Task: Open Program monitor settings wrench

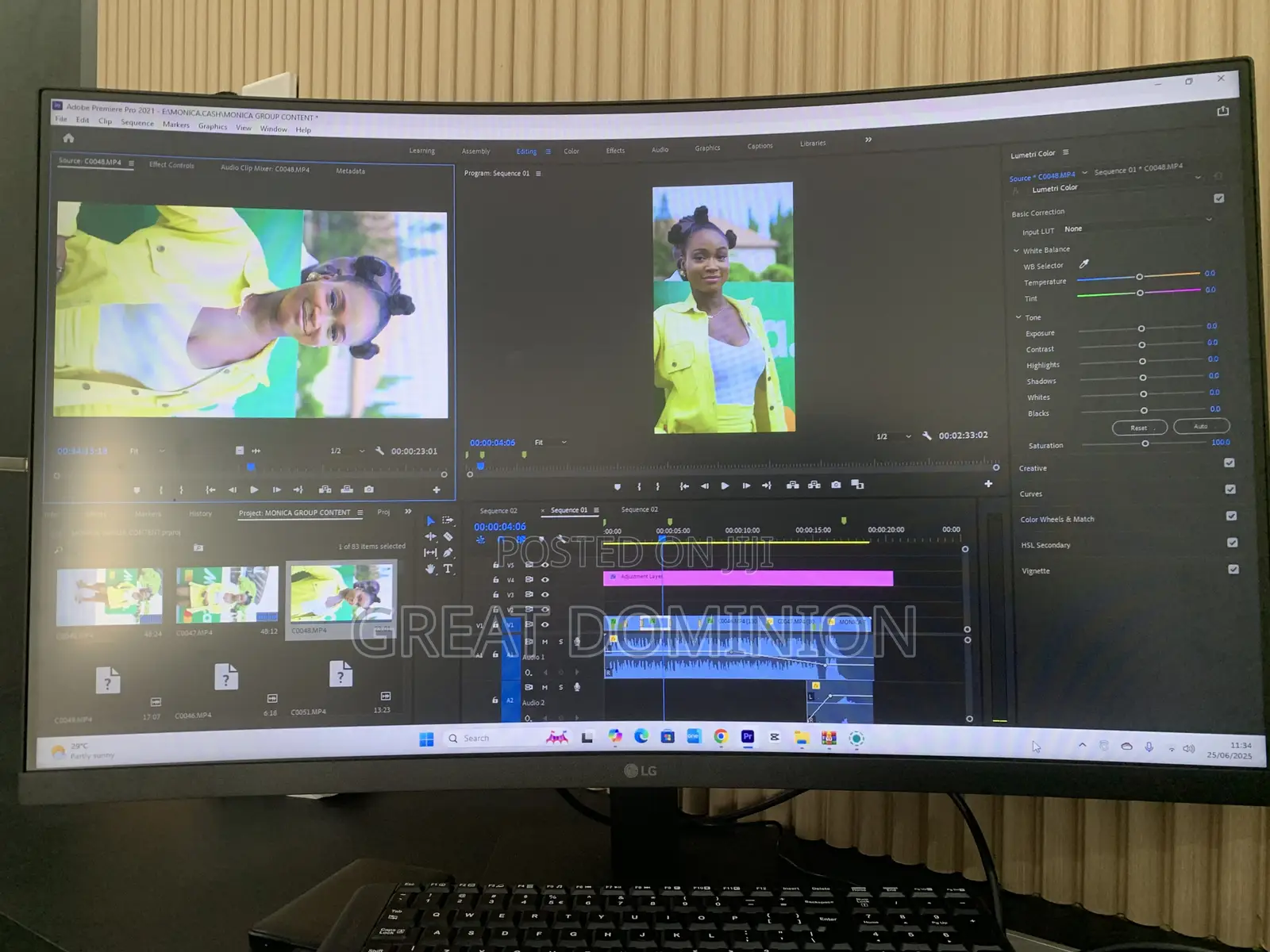Action: (926, 436)
